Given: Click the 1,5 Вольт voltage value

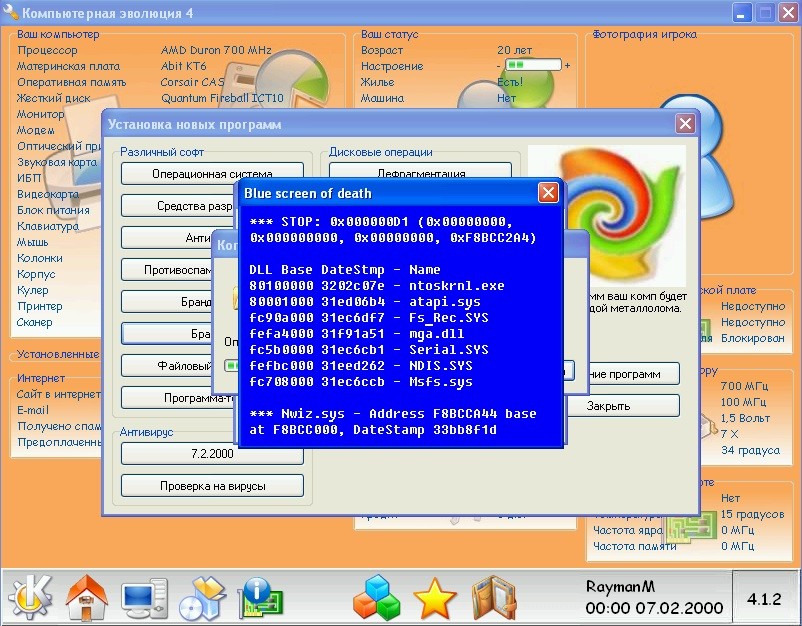Looking at the screenshot, I should (745, 418).
